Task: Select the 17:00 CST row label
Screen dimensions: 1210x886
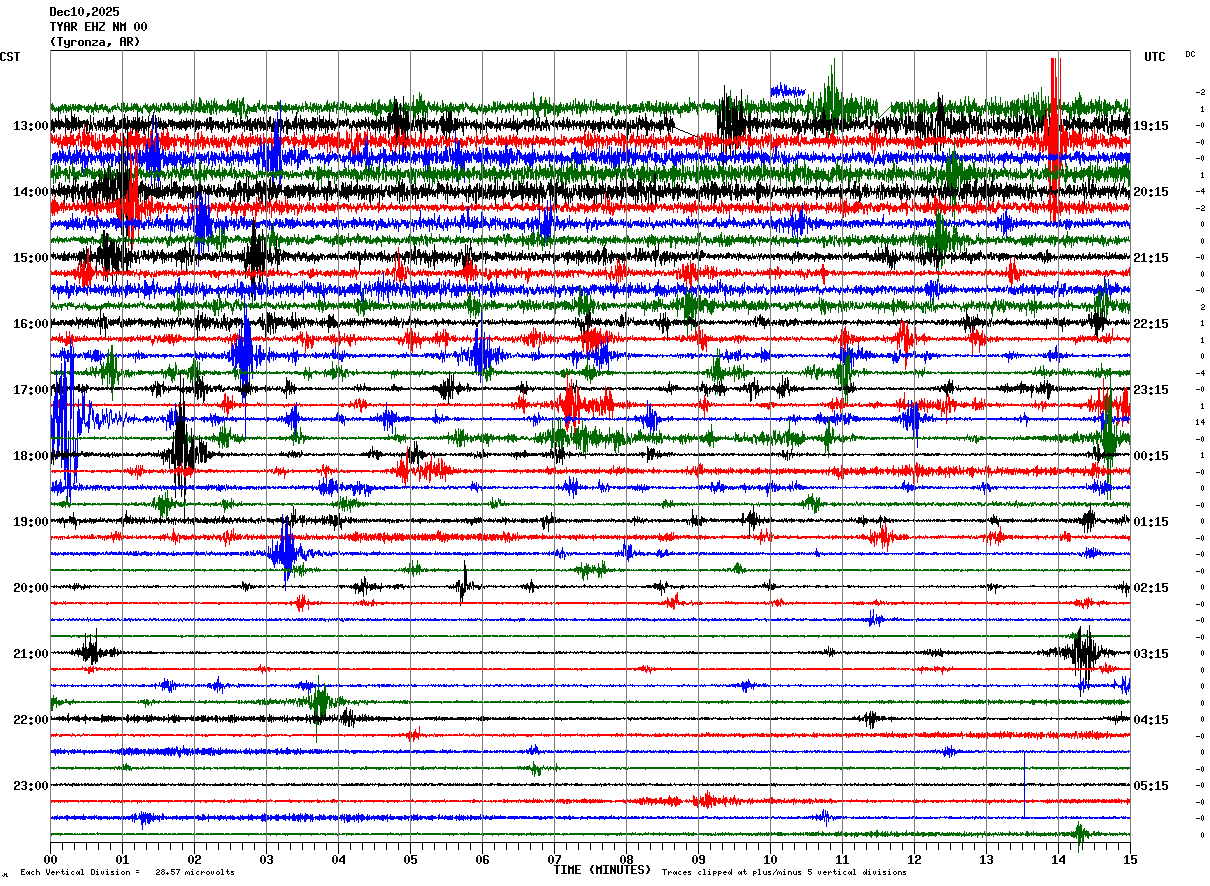Action: 31,390
